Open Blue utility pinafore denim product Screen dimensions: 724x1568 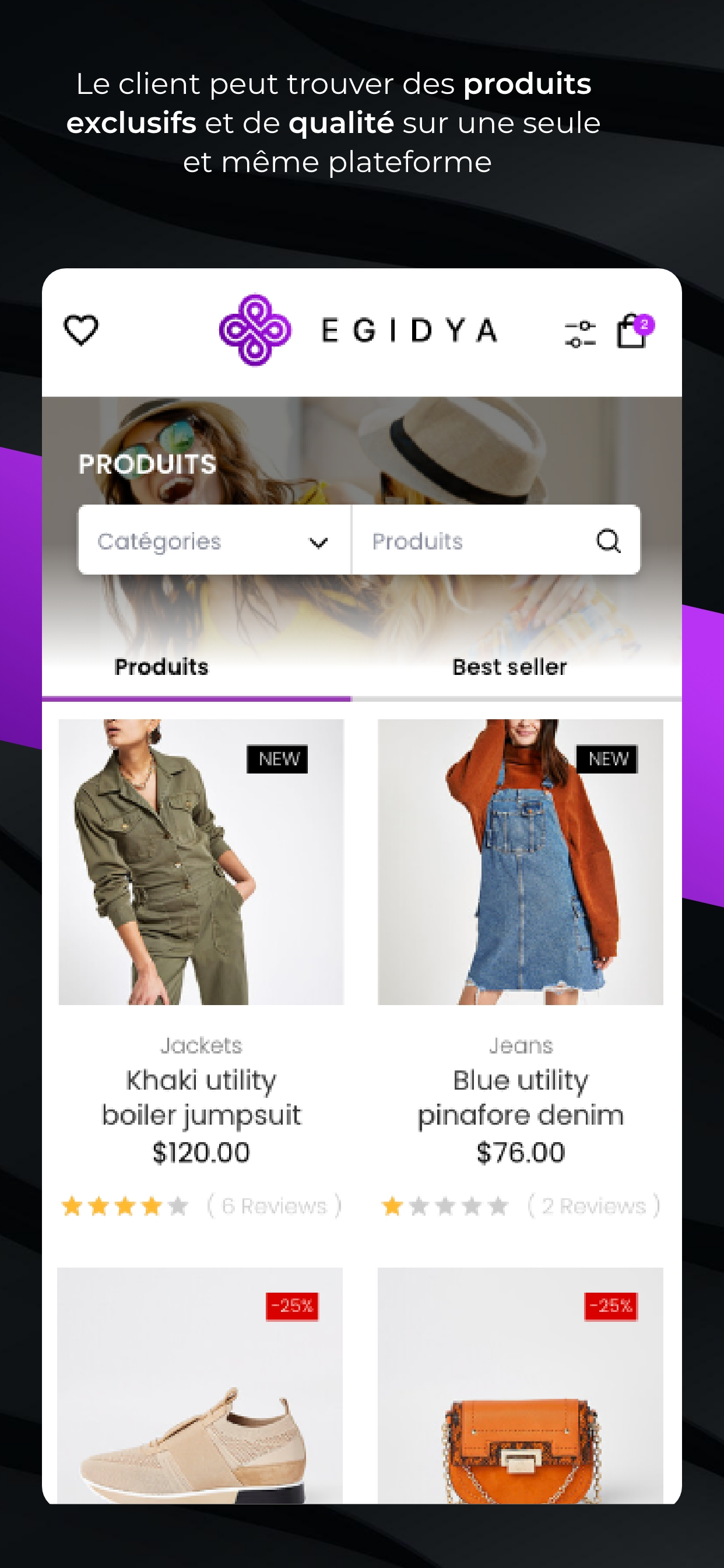click(521, 1097)
